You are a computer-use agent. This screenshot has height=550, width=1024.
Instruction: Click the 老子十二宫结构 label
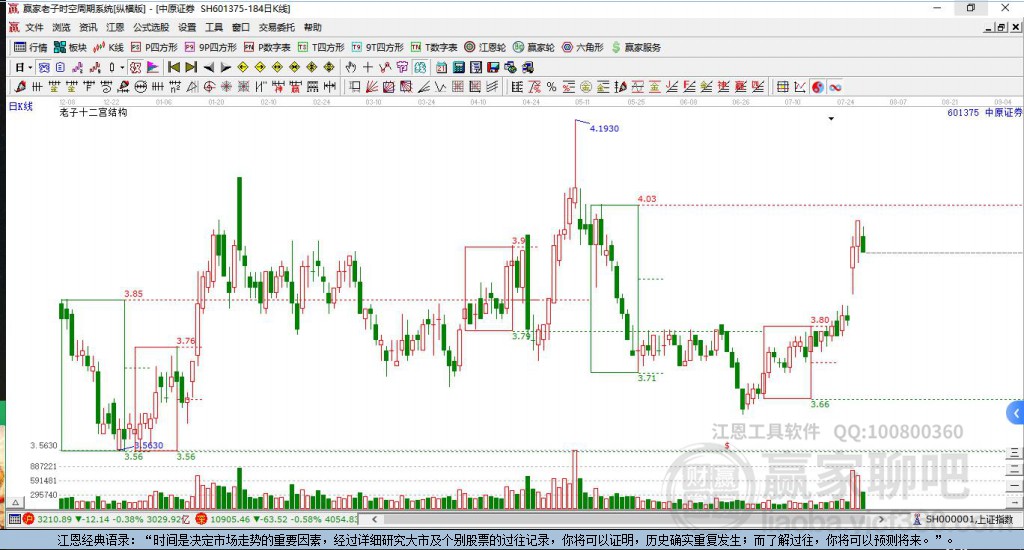(93, 112)
